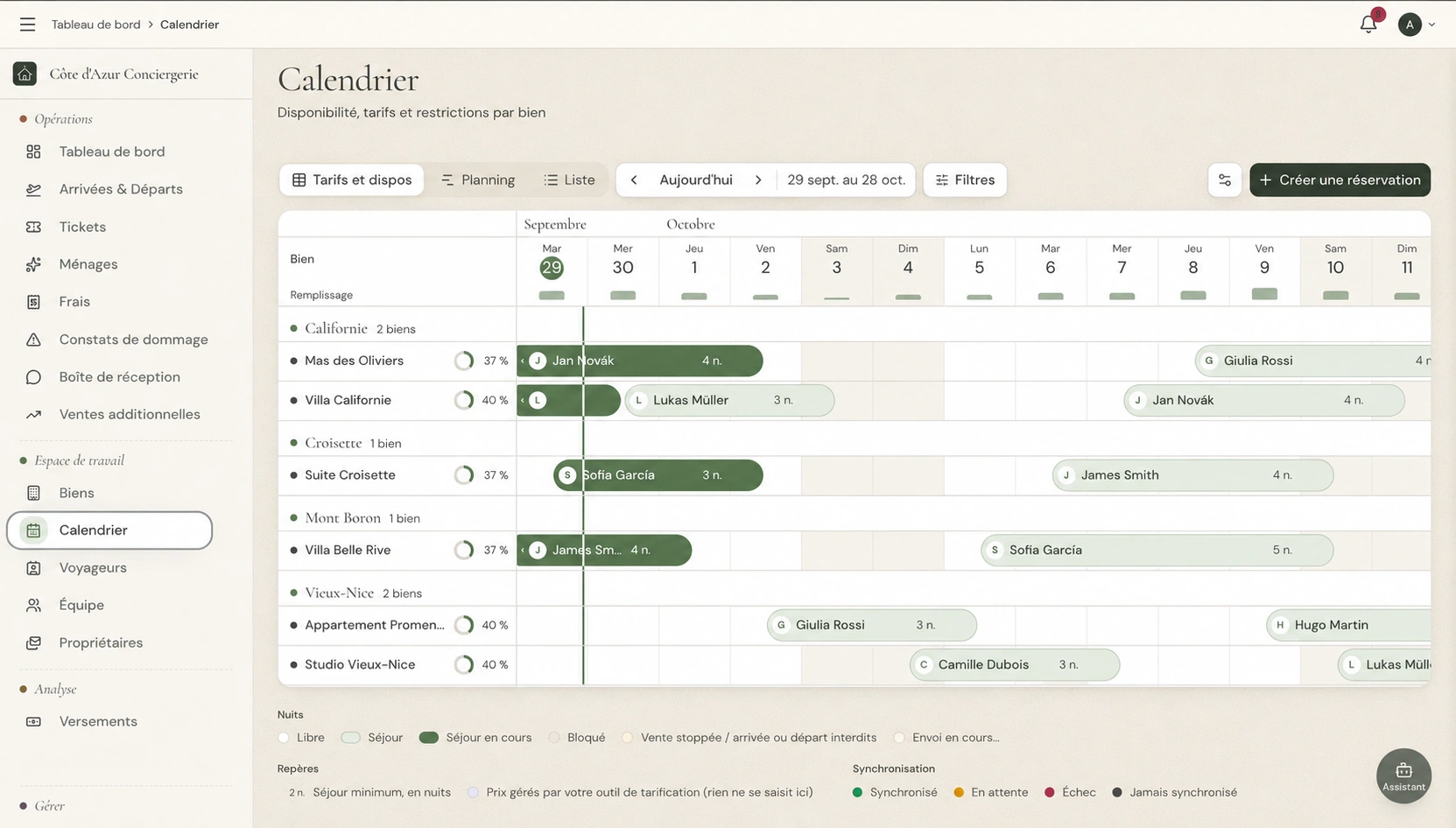Open the Filtres panel

coord(965,180)
